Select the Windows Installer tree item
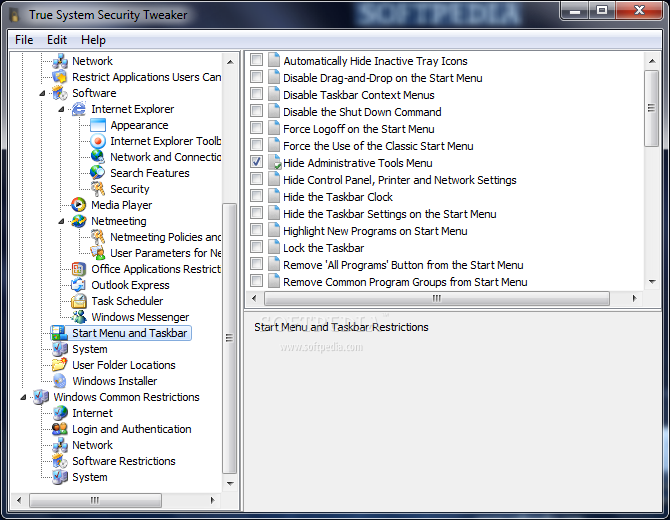 tap(115, 381)
